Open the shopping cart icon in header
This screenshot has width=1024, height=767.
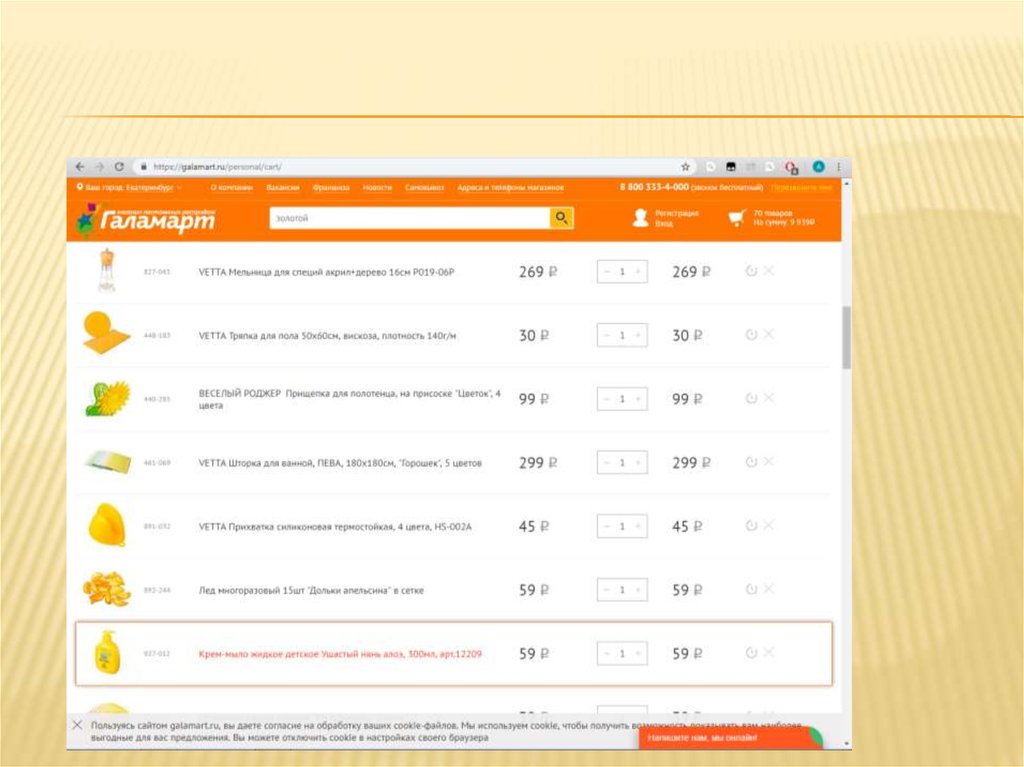point(738,218)
